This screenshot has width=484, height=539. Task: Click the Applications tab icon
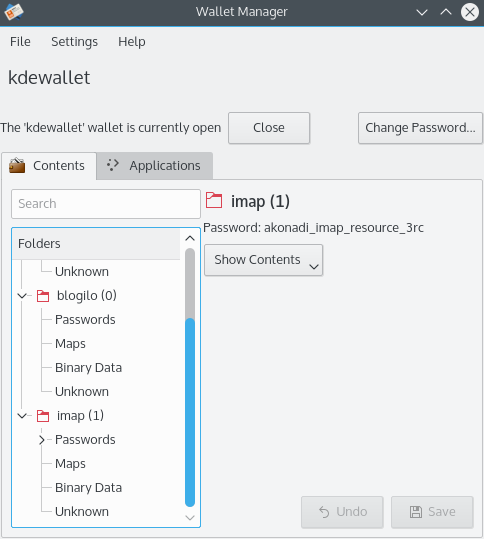[x=113, y=165]
